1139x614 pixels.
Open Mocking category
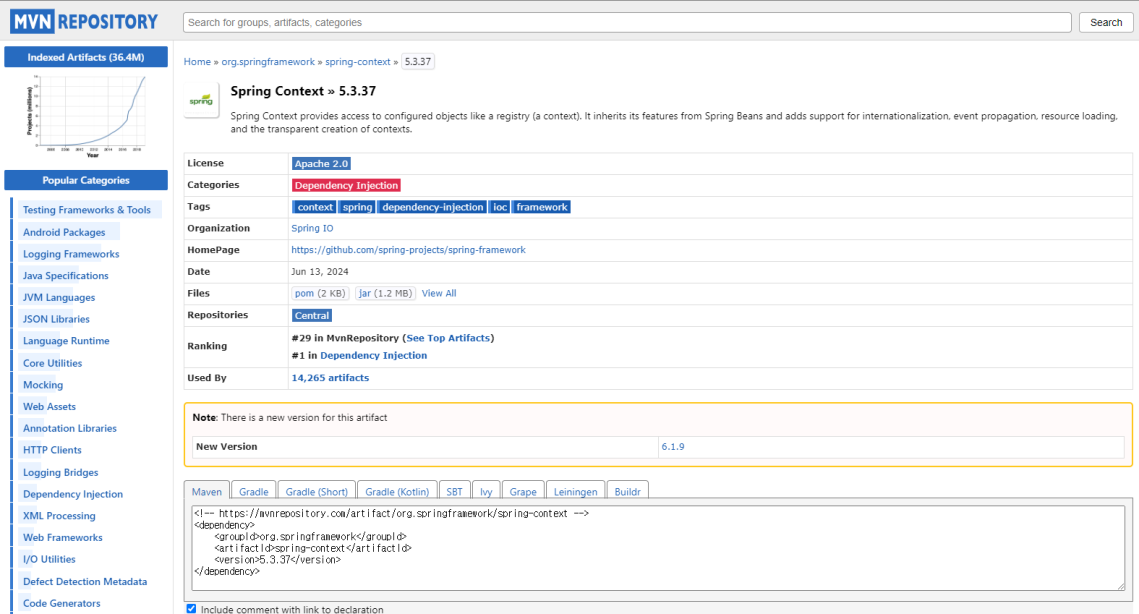43,385
